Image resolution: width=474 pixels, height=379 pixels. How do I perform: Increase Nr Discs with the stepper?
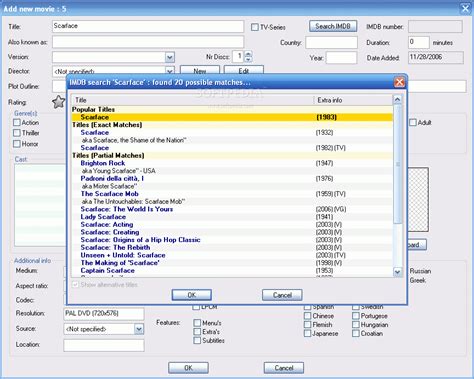pyautogui.click(x=248, y=54)
